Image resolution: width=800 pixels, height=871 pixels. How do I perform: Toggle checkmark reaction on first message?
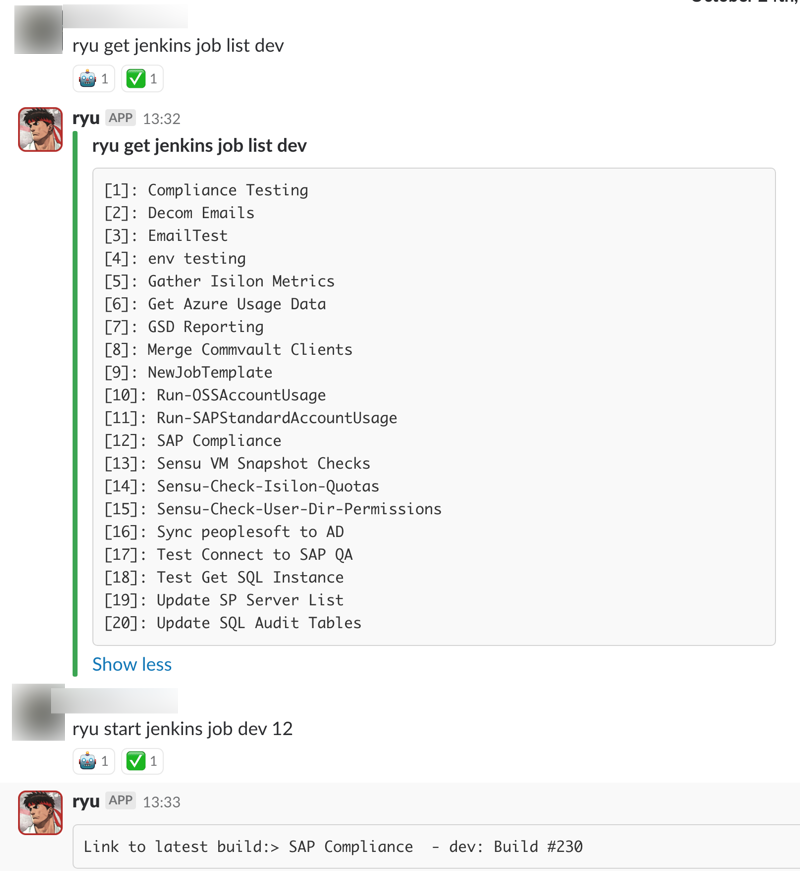pyautogui.click(x=142, y=78)
